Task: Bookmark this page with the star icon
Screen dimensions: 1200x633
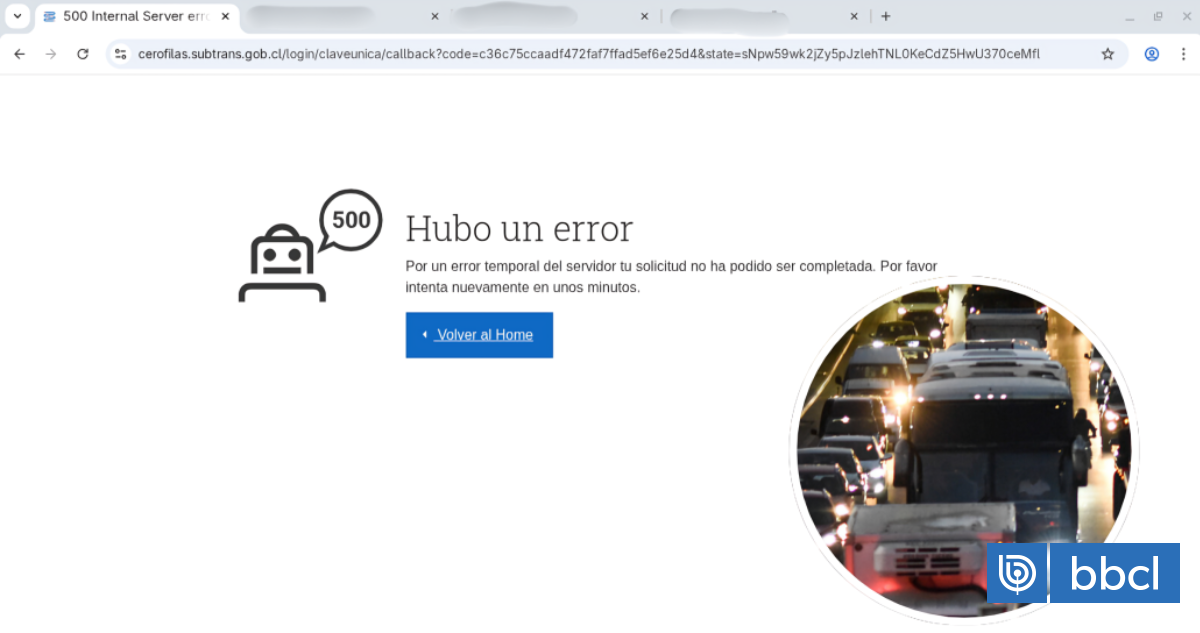Action: click(x=1107, y=54)
